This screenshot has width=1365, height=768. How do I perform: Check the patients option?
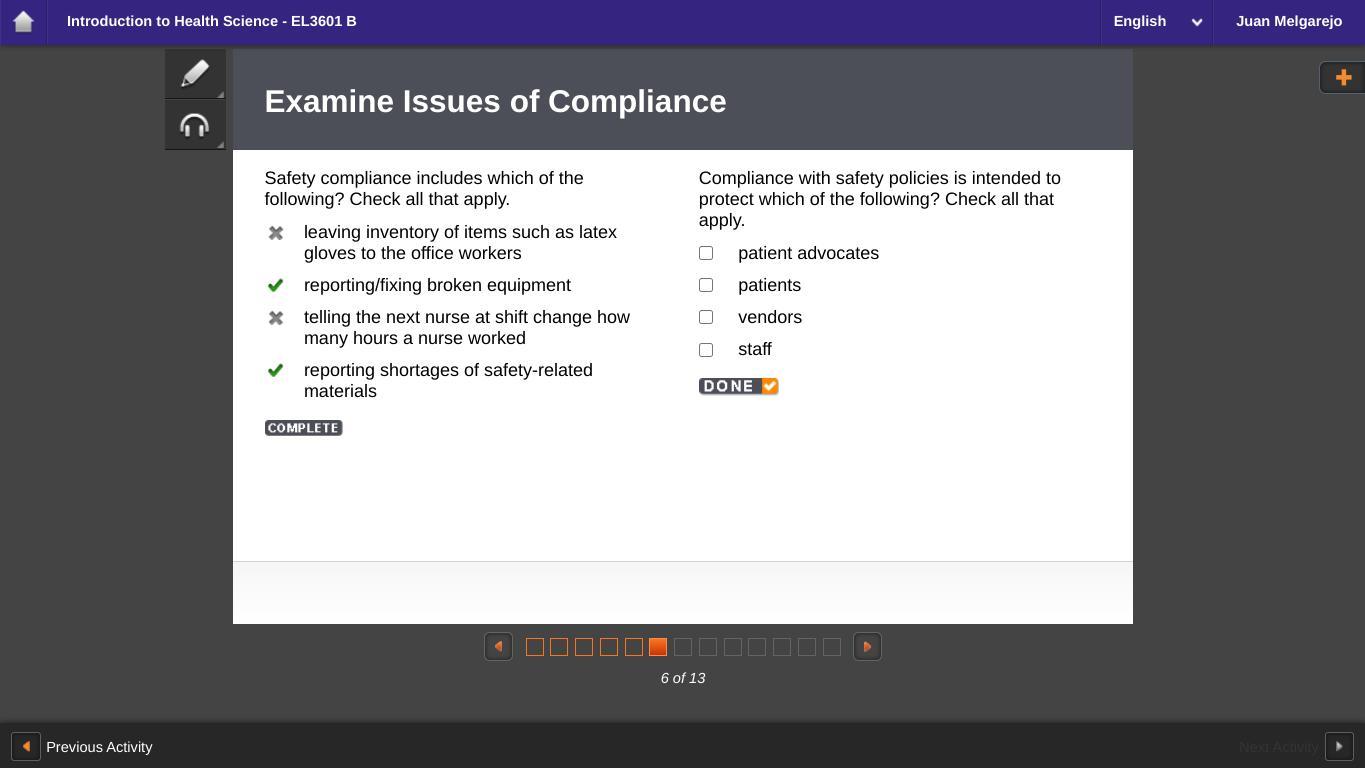(706, 285)
